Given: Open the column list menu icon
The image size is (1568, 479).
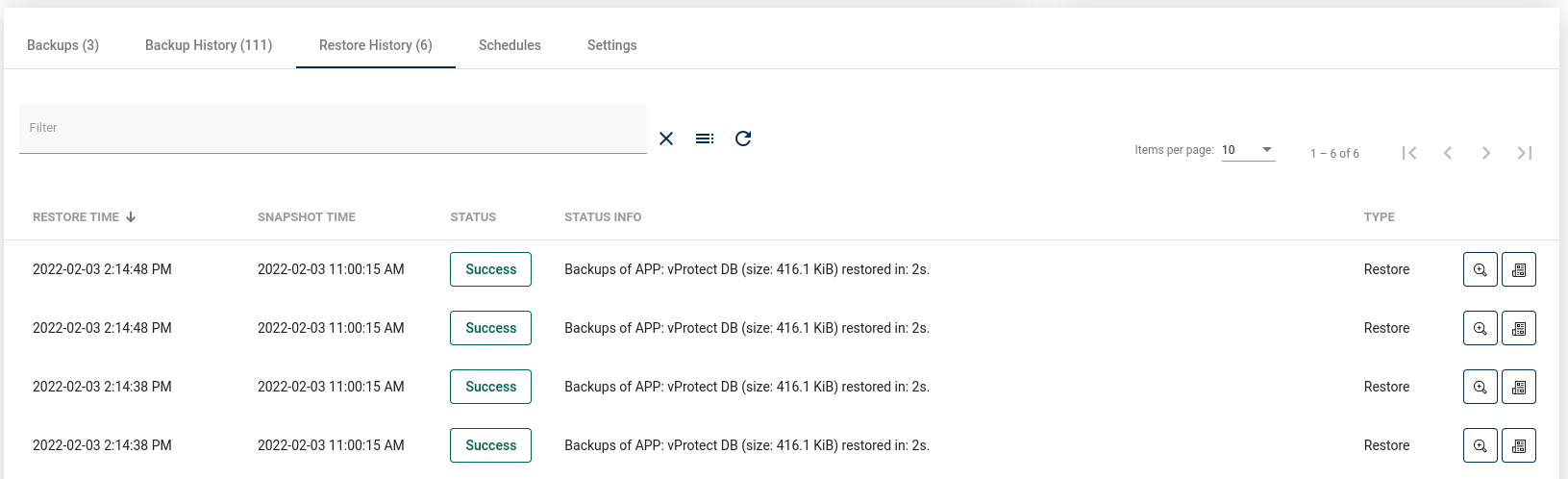Looking at the screenshot, I should 705,139.
